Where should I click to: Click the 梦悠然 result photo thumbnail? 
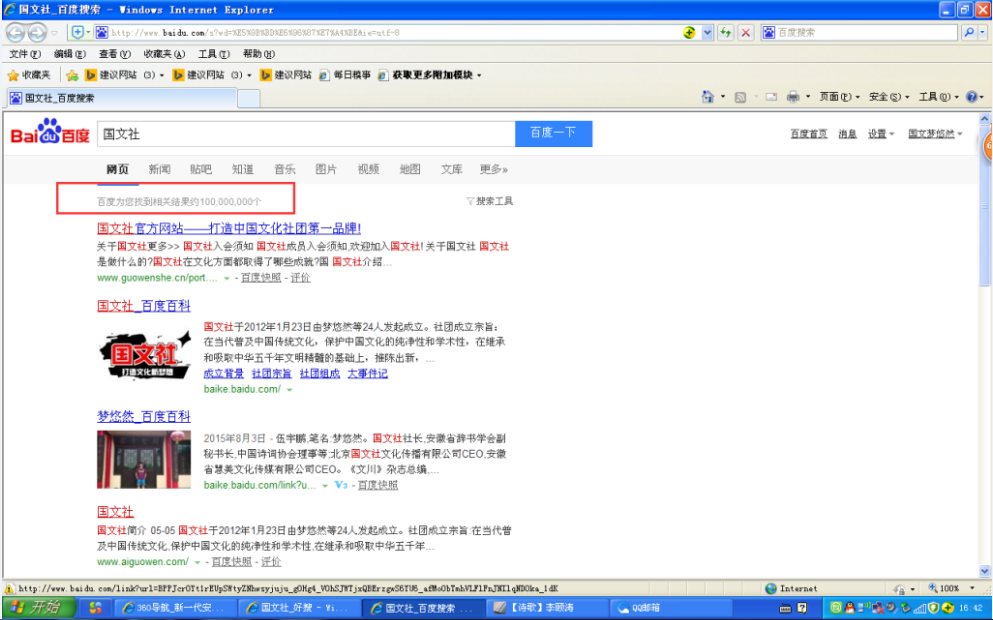(x=144, y=459)
